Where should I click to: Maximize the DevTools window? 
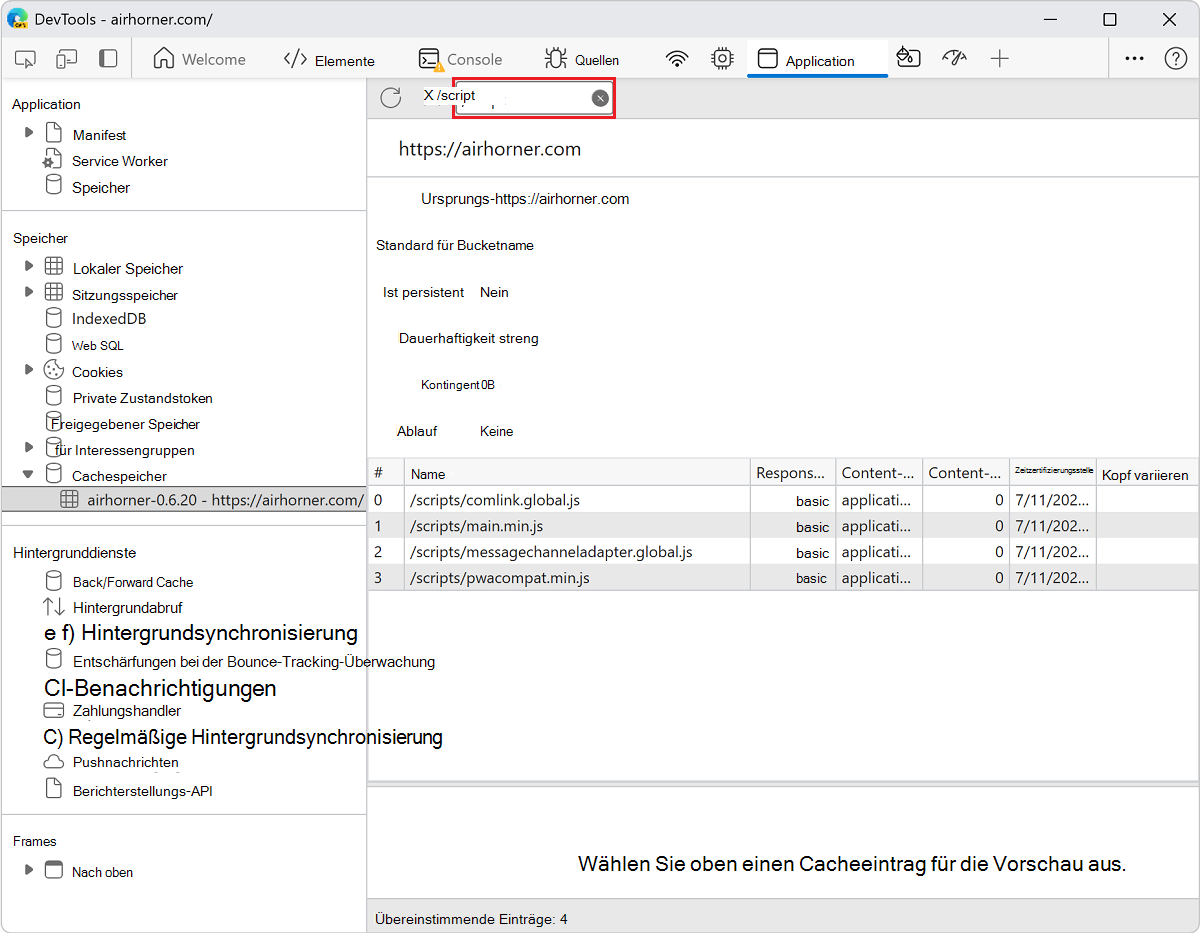(1110, 19)
